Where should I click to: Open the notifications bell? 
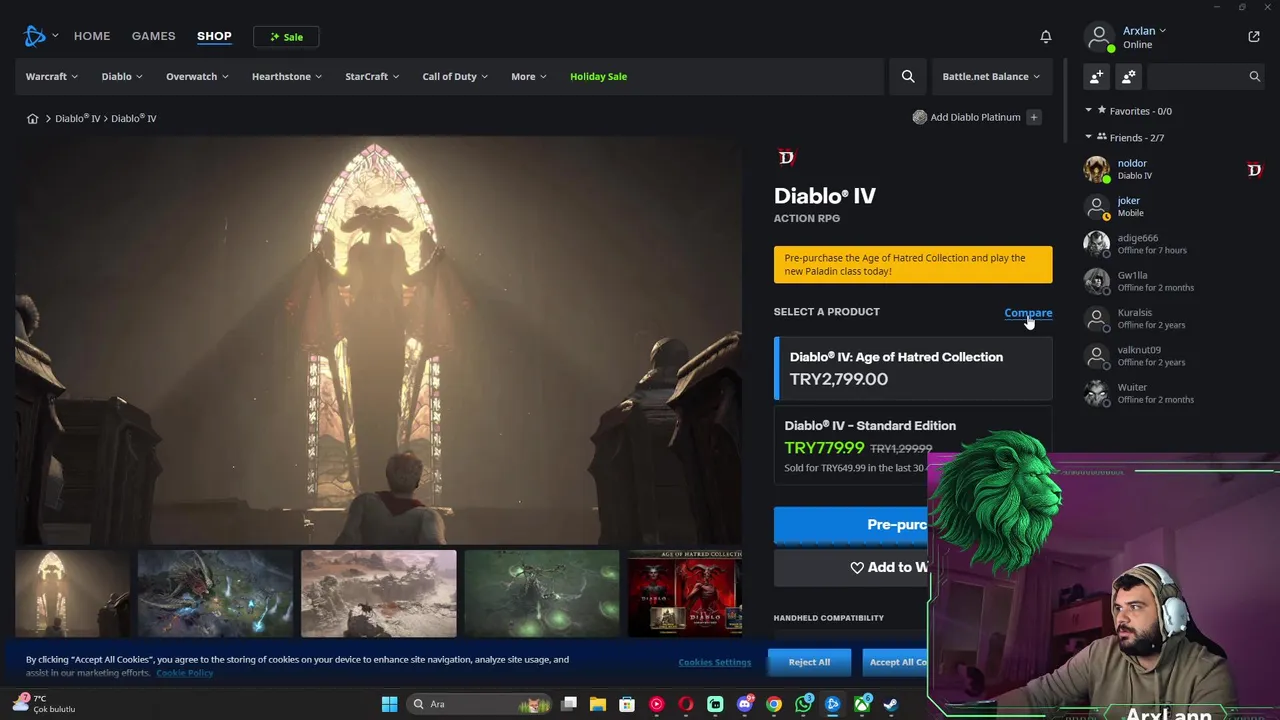[x=1046, y=37]
